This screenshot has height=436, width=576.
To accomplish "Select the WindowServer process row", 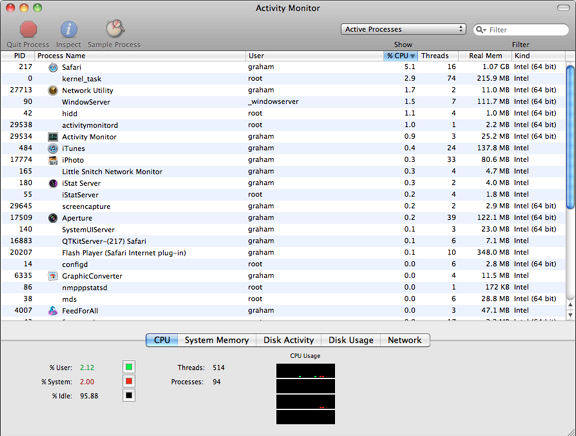I will tap(283, 102).
